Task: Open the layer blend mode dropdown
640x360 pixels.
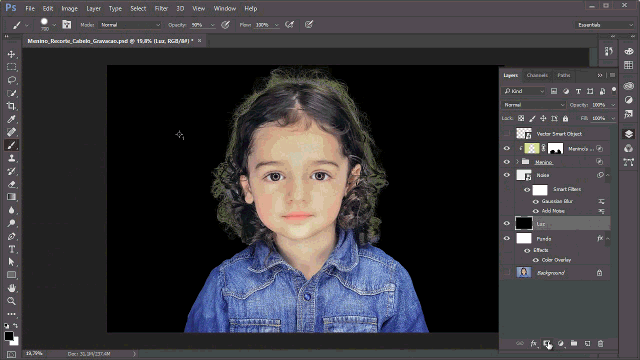Action: coord(533,105)
